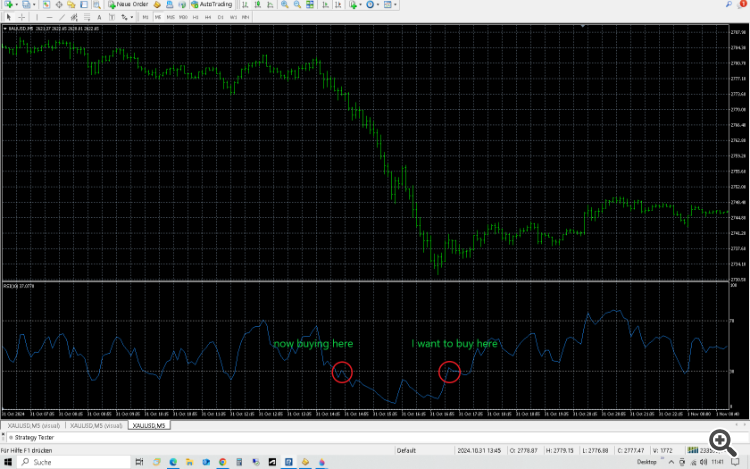Switch timeframe to D1
Screen dimensions: 750x469
221,17
